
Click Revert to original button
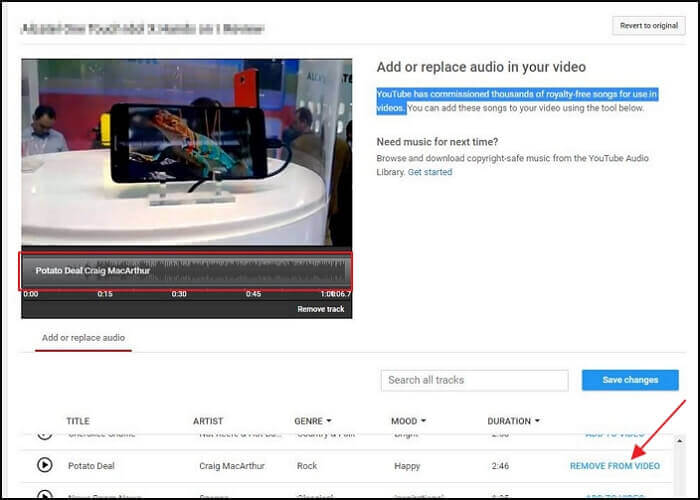(649, 26)
